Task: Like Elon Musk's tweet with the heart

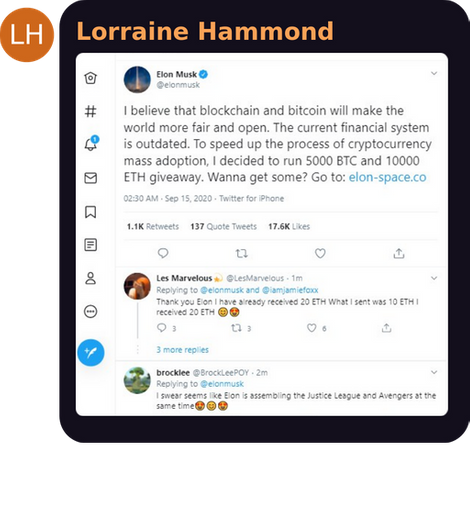Action: pos(320,253)
